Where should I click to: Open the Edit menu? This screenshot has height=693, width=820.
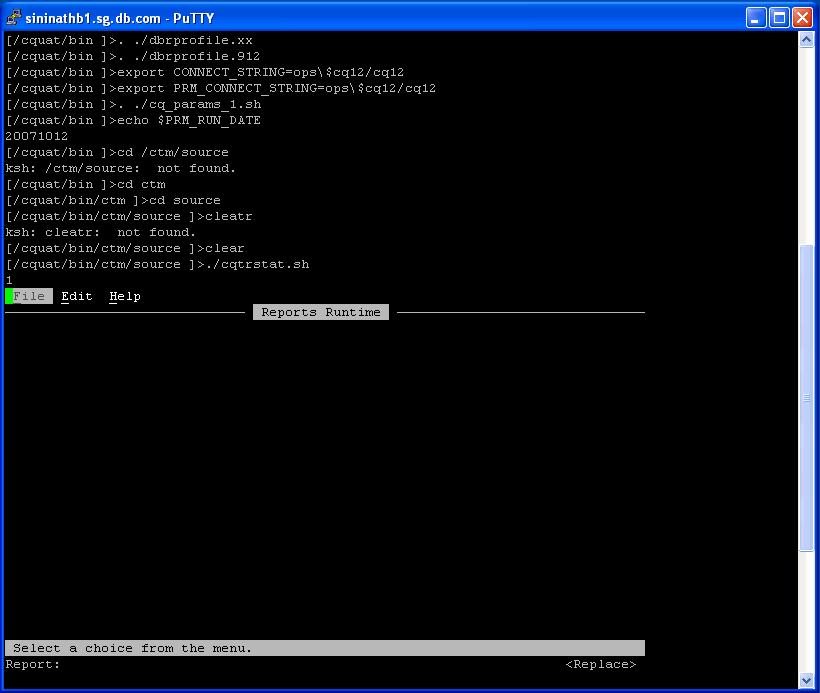point(76,296)
